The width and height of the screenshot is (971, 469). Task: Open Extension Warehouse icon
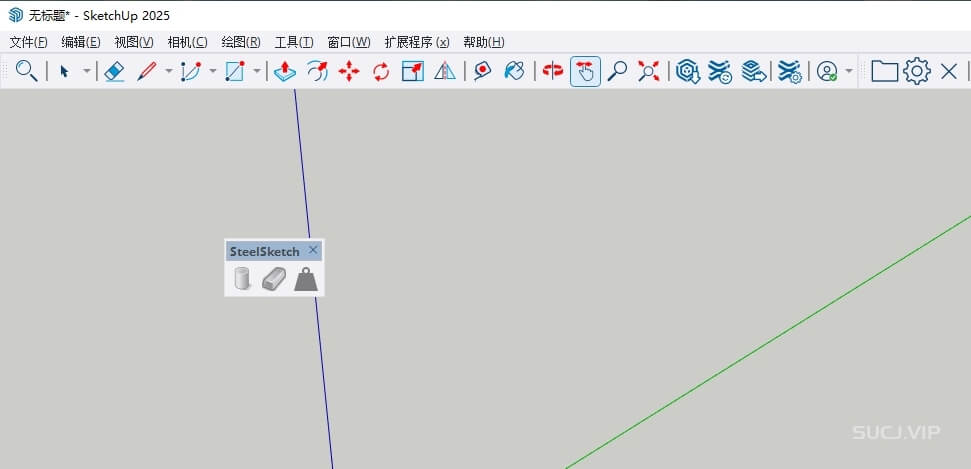pos(720,71)
